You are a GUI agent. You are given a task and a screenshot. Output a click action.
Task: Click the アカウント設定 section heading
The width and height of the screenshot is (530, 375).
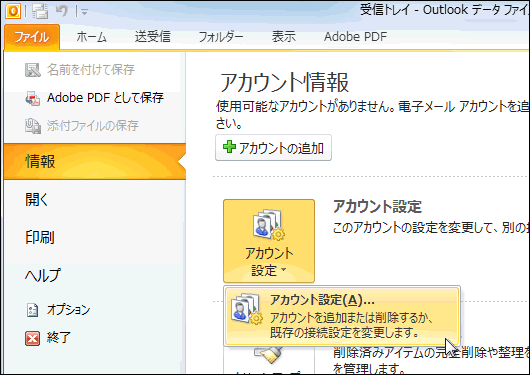coord(377,206)
